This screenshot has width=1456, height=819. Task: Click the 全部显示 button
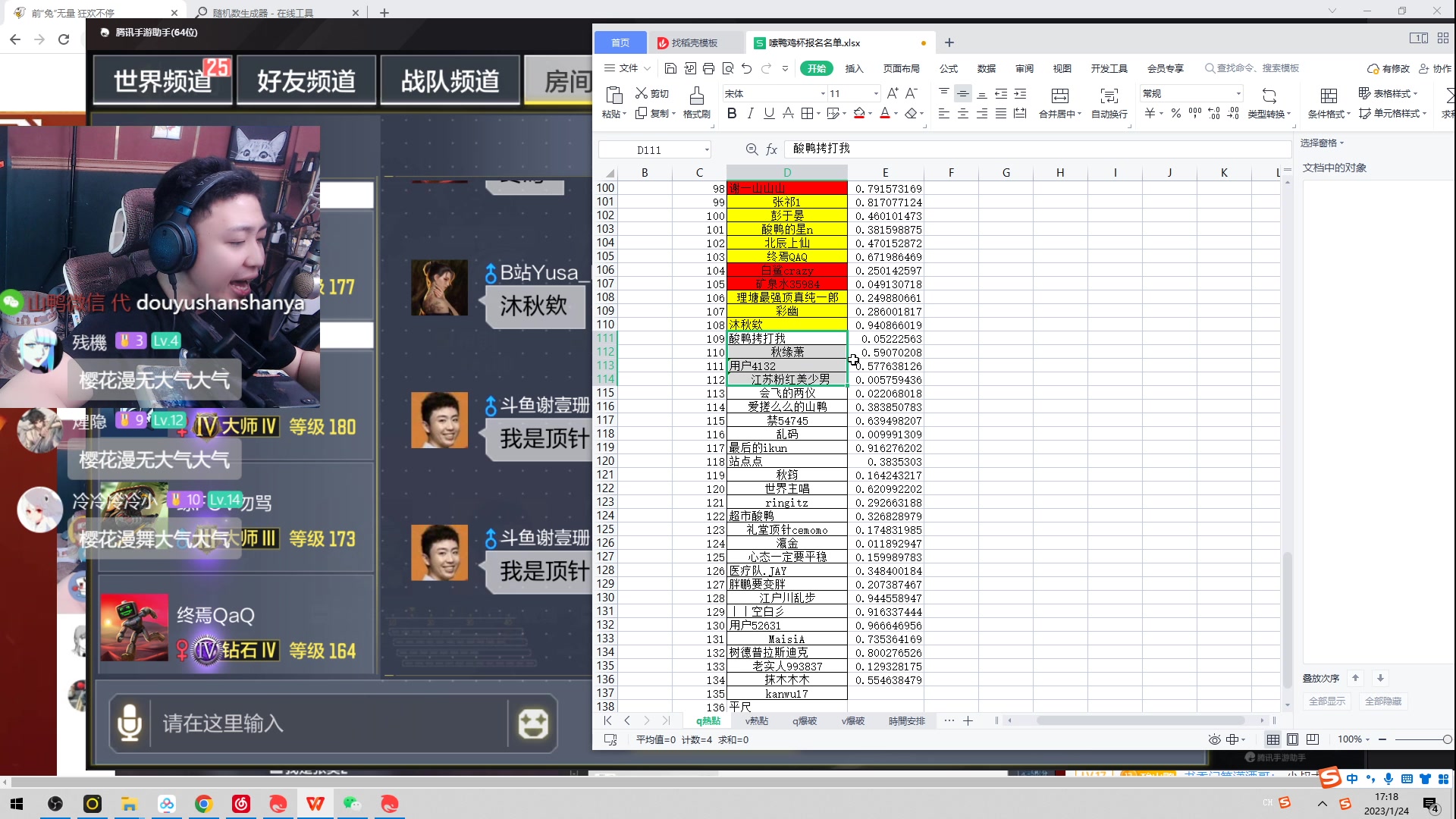pyautogui.click(x=1327, y=701)
